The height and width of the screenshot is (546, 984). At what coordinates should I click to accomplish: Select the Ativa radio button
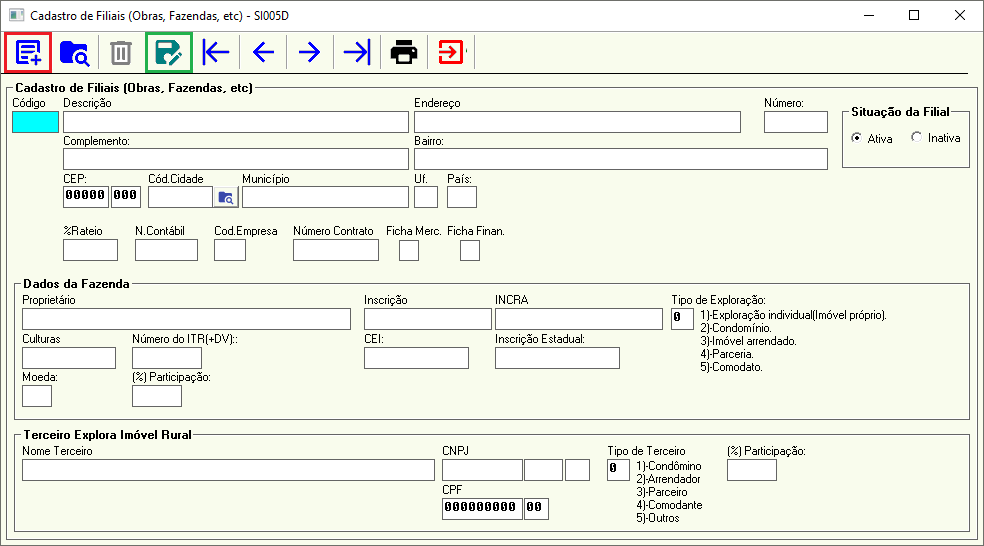click(x=857, y=137)
